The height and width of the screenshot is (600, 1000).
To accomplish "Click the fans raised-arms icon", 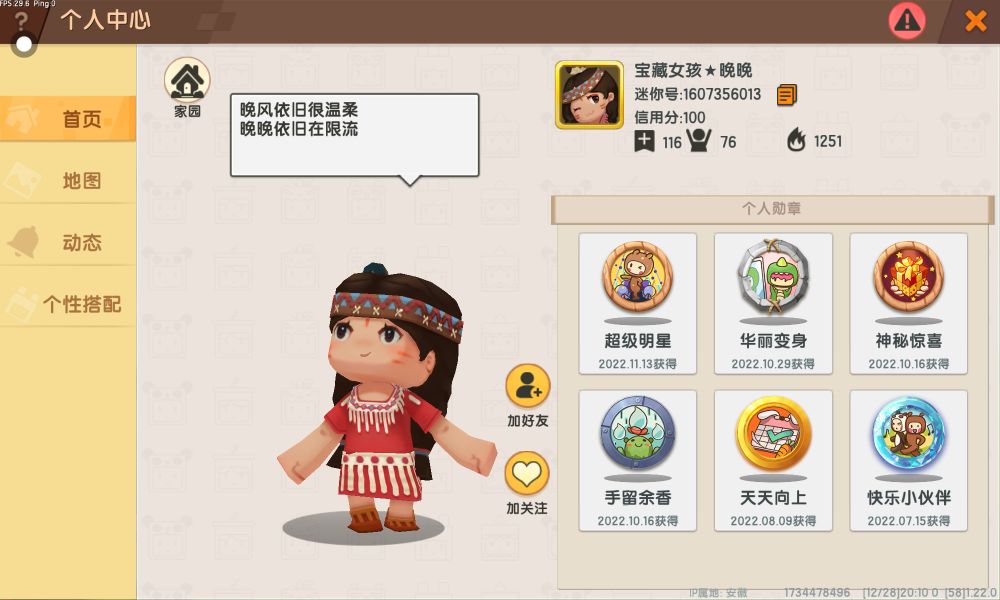I will (698, 140).
